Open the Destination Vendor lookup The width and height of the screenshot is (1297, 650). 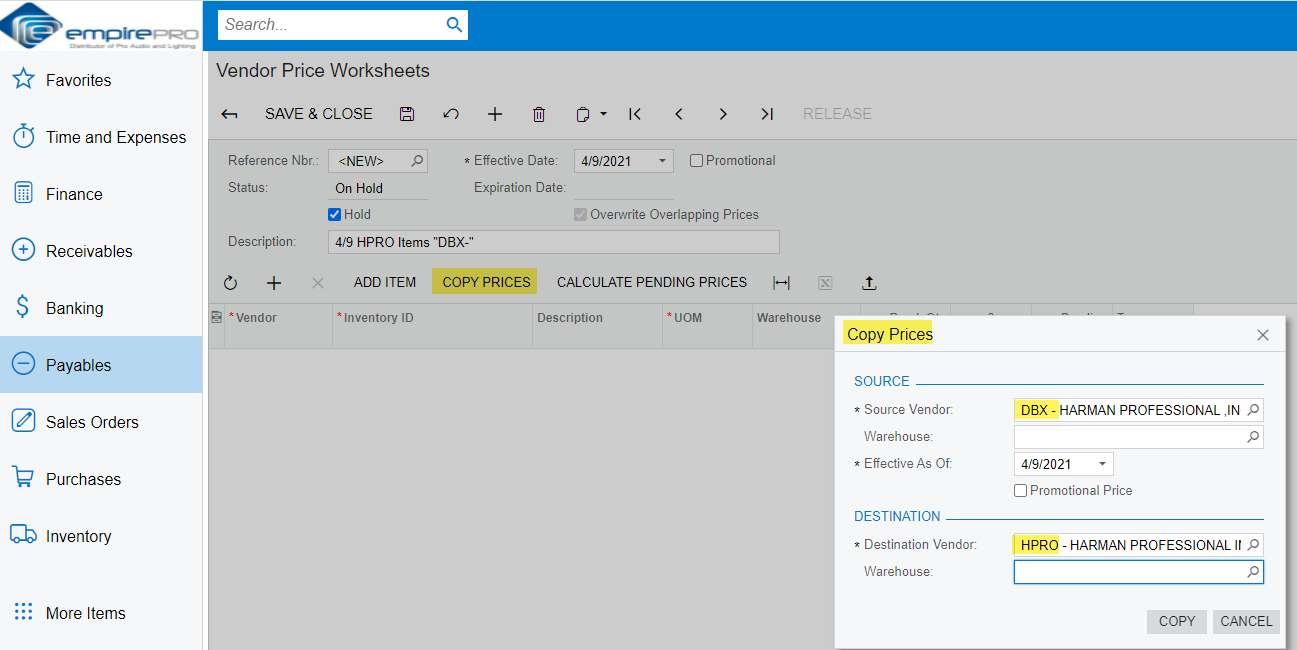[1253, 545]
